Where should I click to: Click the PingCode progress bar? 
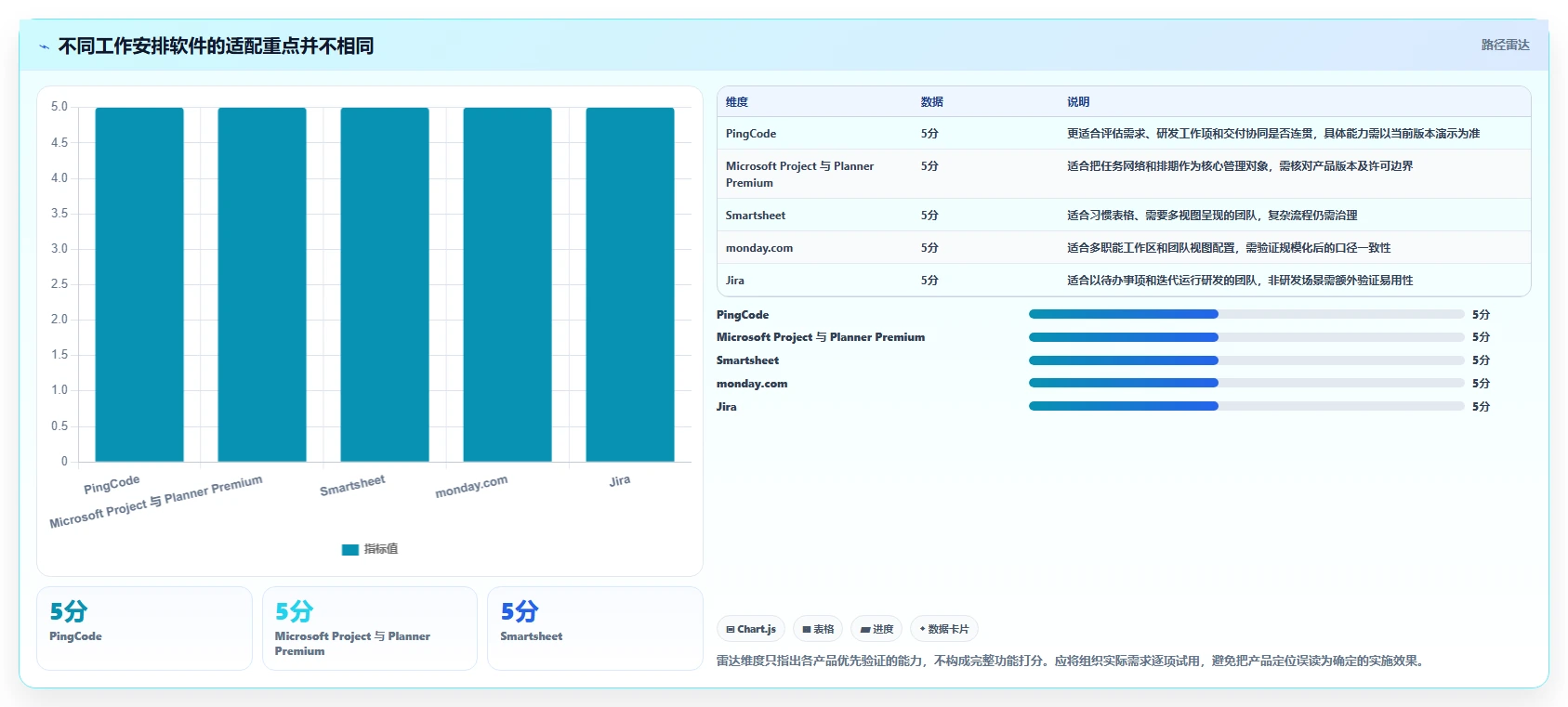point(1246,314)
